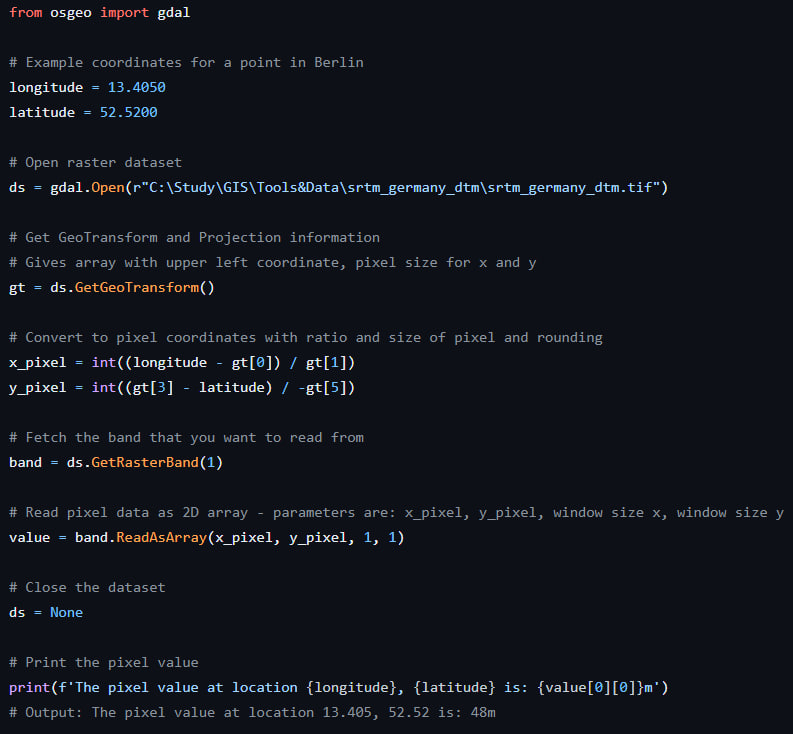Click the y_pixel assignment line
The width and height of the screenshot is (793, 734).
coord(182,387)
